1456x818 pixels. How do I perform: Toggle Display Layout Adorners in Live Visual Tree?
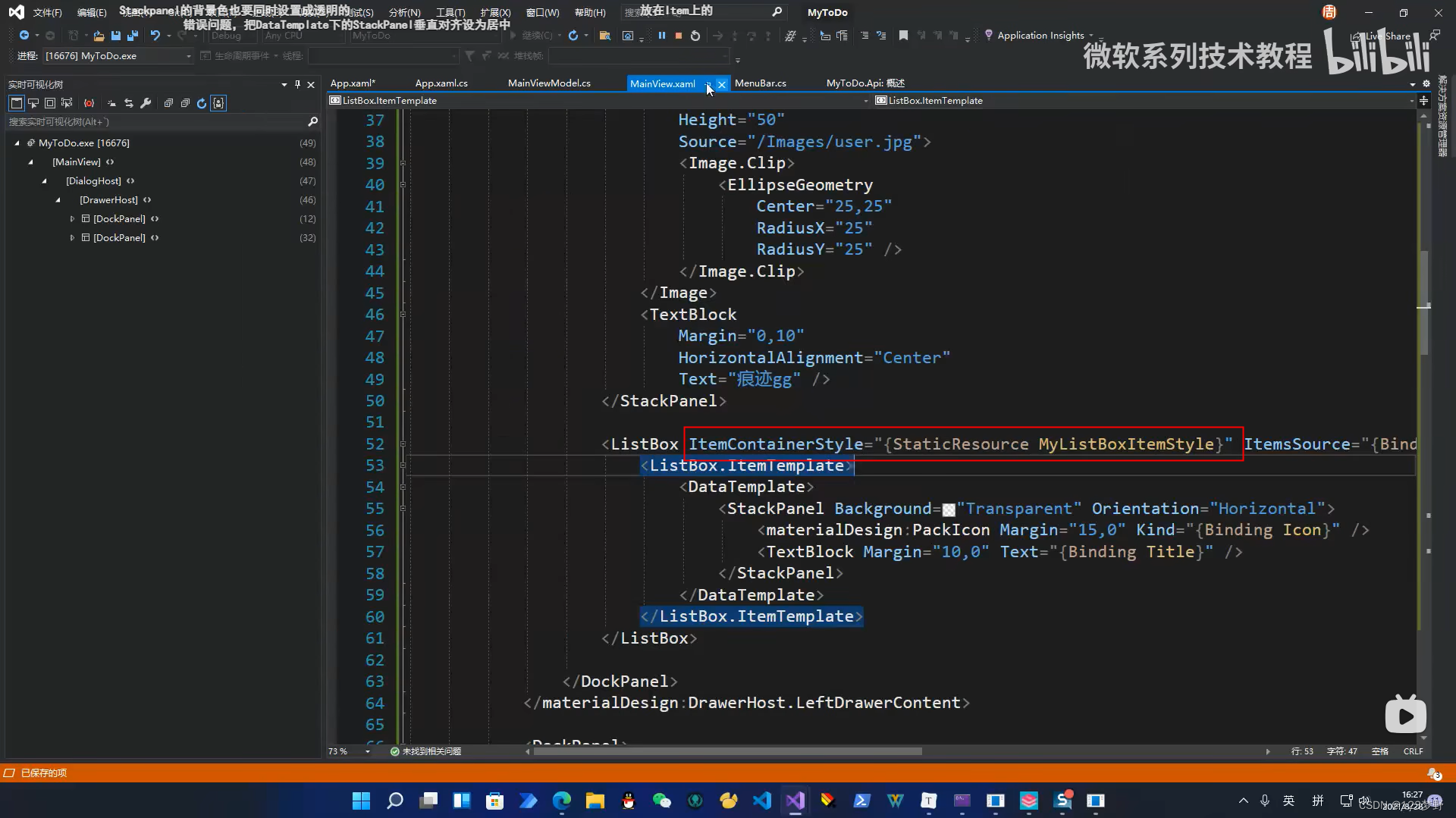click(50, 103)
